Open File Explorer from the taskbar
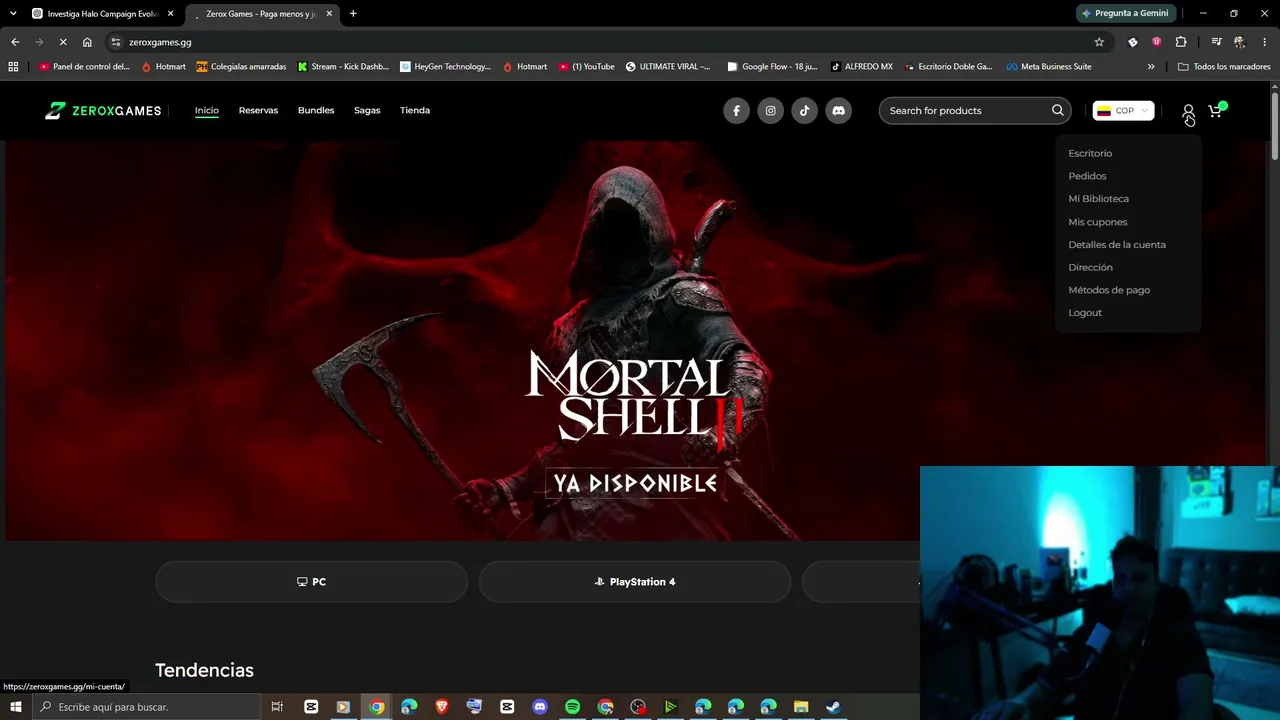This screenshot has height=720, width=1280. [801, 707]
